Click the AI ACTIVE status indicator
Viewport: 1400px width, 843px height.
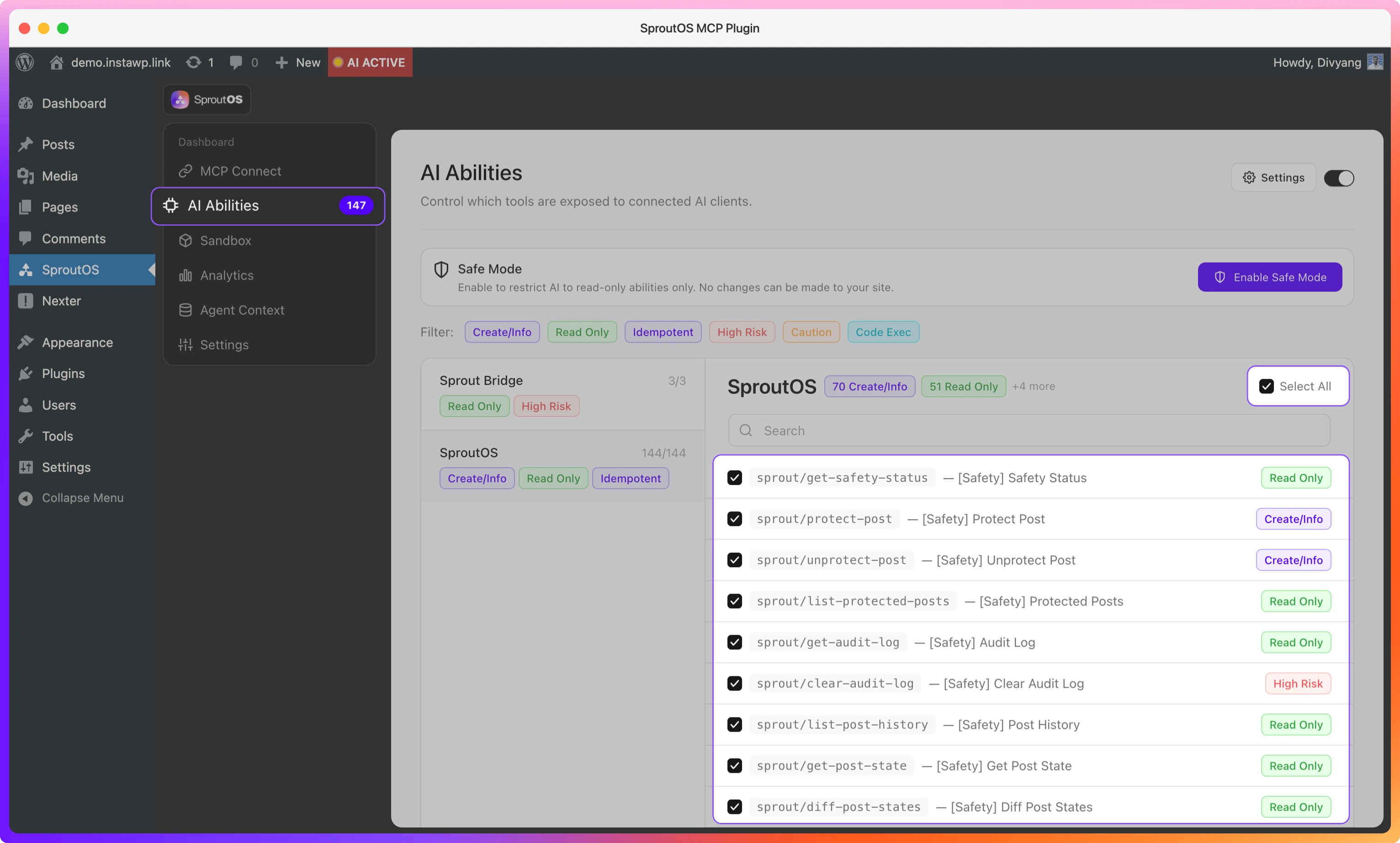tap(370, 63)
